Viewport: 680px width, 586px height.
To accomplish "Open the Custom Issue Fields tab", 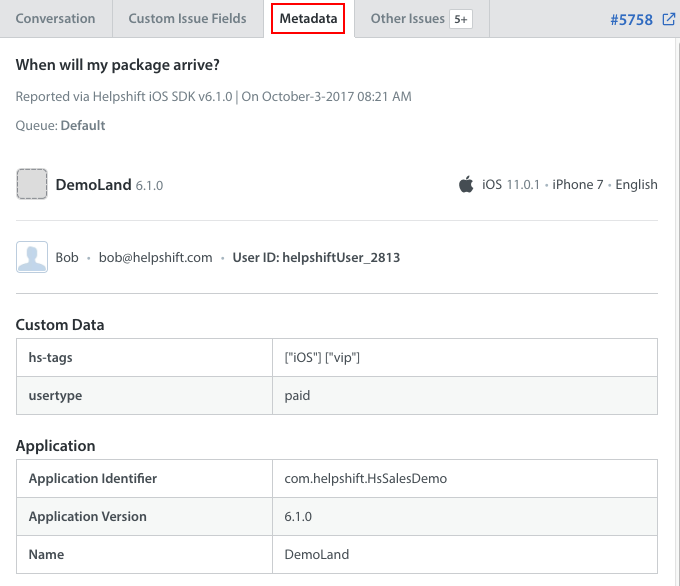I will click(x=187, y=19).
